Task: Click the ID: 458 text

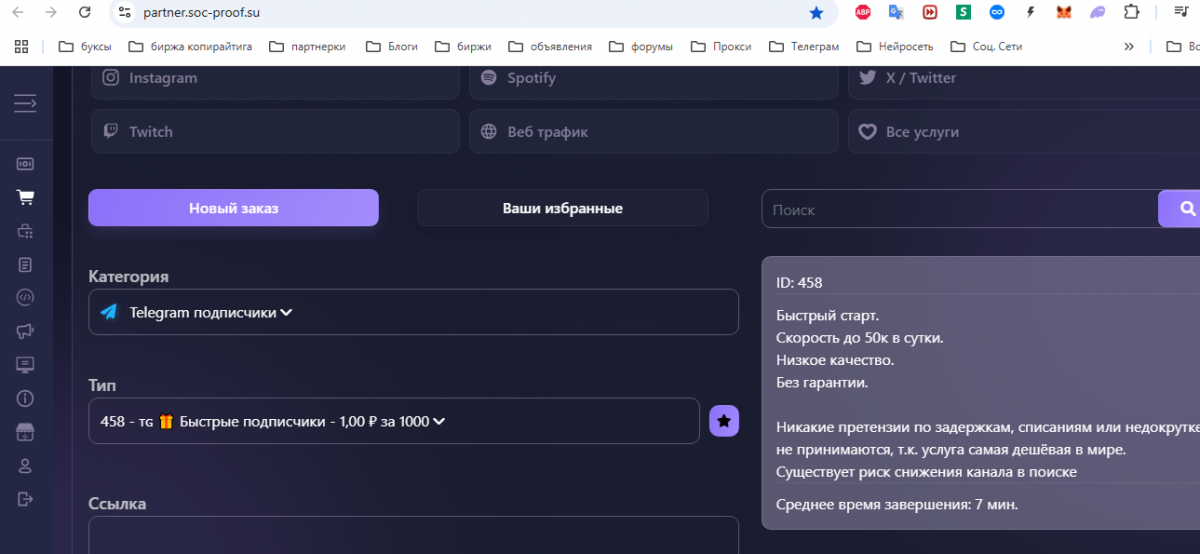Action: (799, 283)
